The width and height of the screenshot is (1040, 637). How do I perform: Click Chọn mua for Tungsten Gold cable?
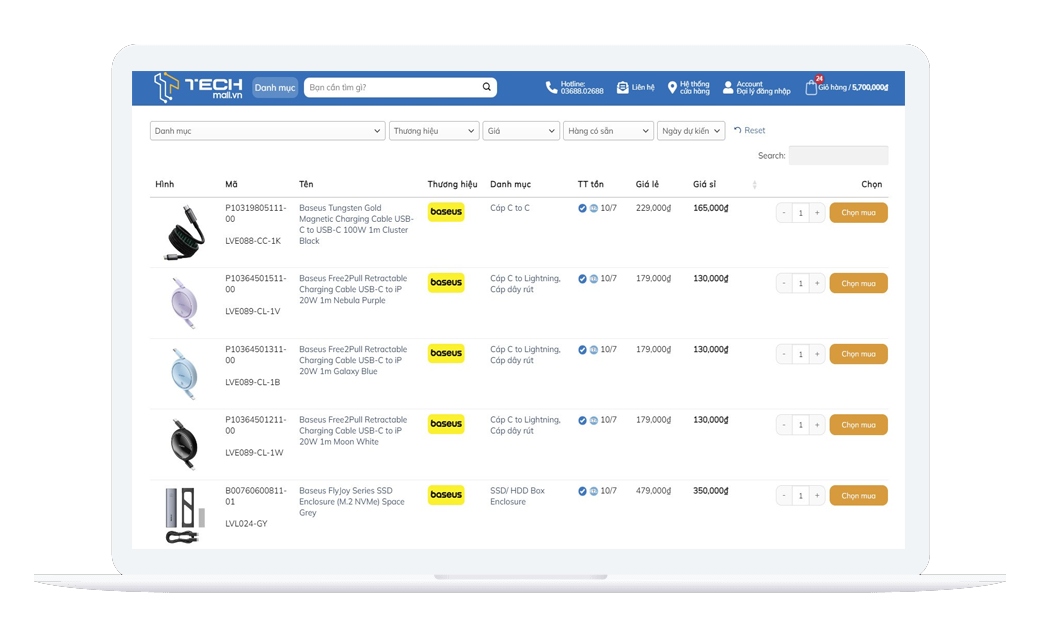click(x=858, y=212)
